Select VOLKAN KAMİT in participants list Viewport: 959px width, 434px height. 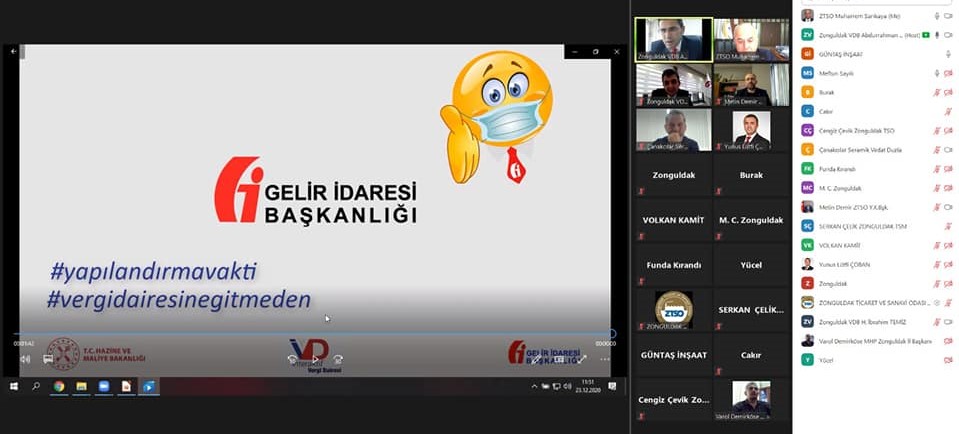(x=876, y=245)
